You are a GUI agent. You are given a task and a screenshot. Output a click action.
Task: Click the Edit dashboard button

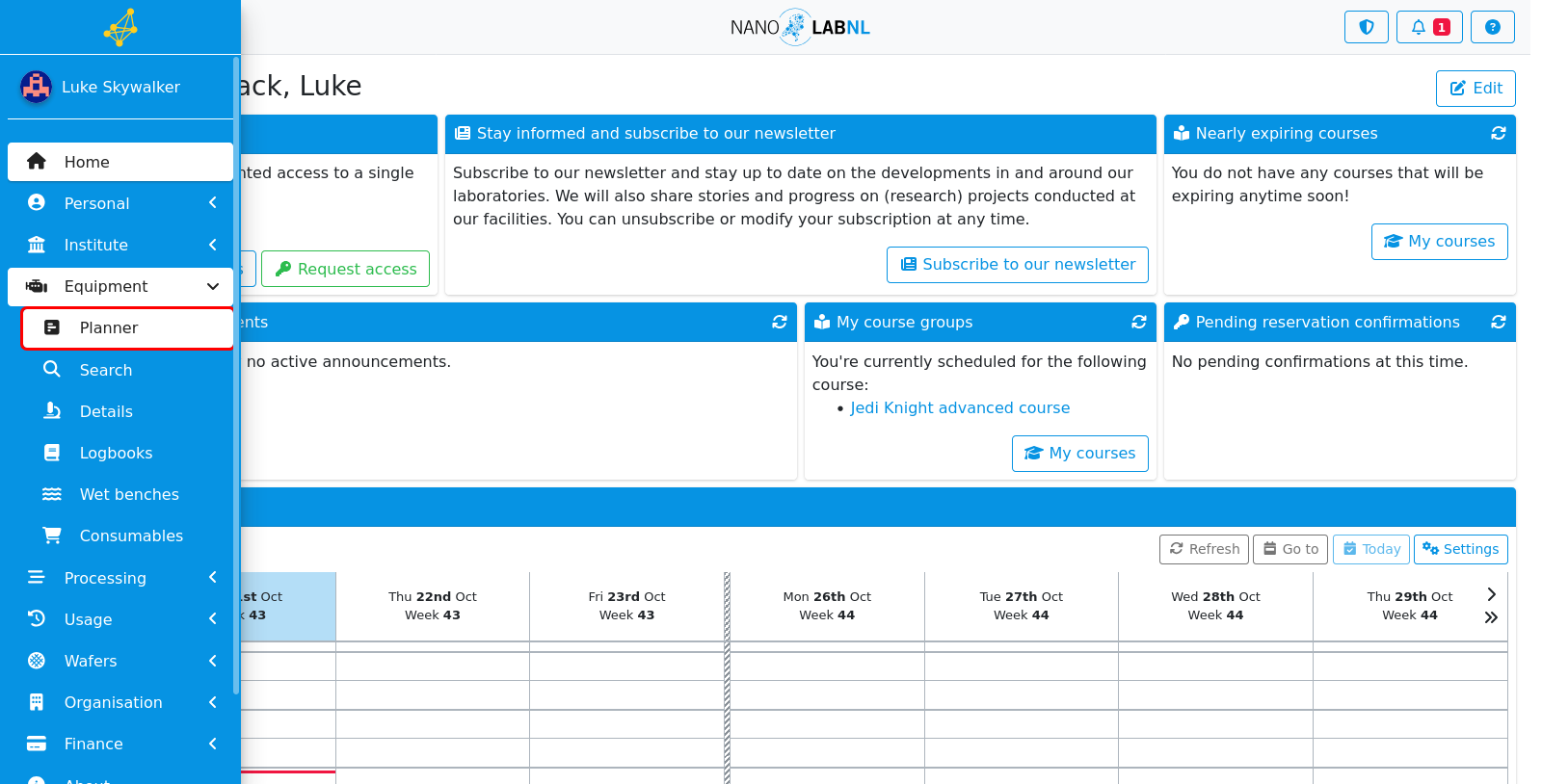[1476, 89]
